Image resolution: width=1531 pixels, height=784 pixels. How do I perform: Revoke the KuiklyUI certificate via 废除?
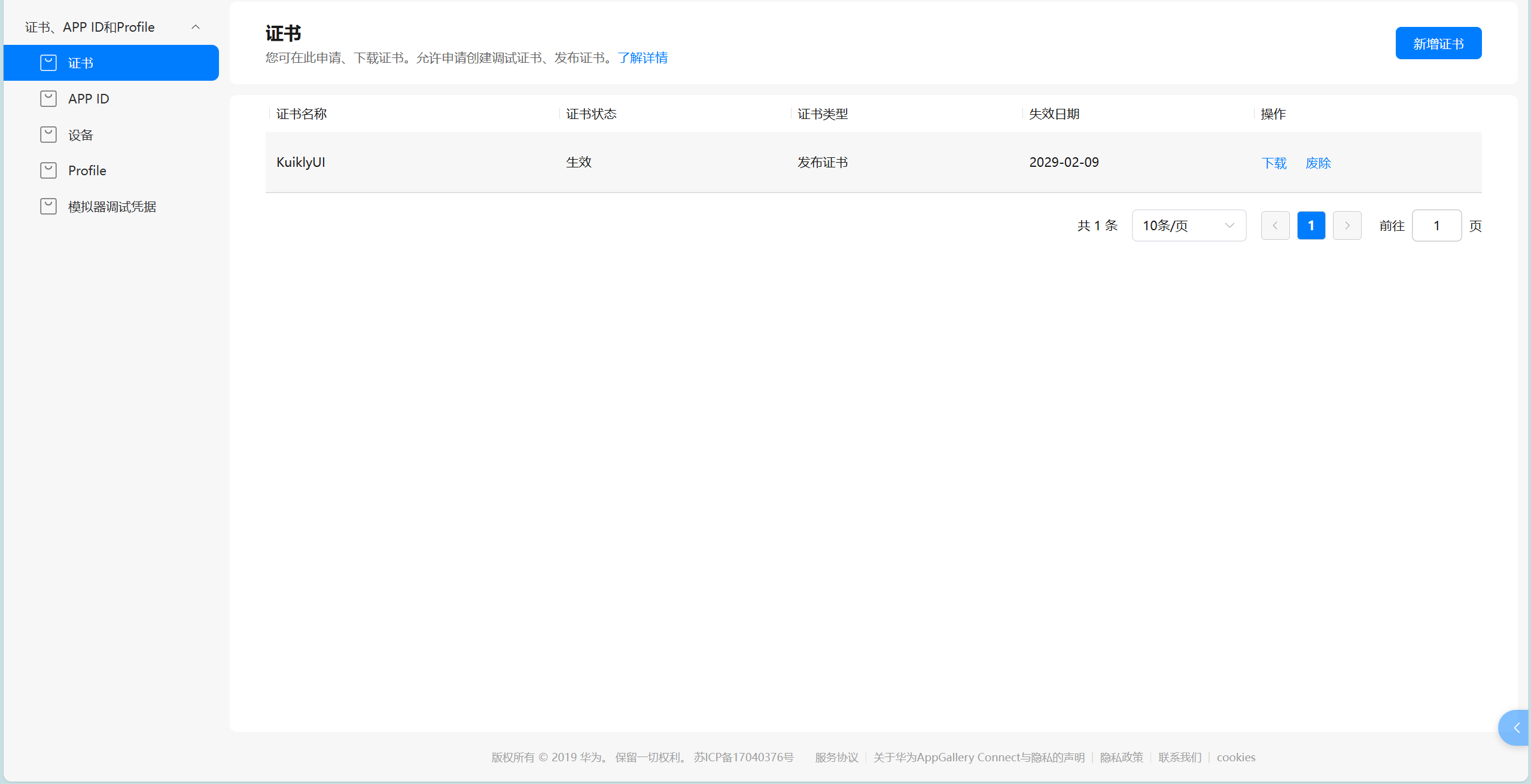tap(1317, 163)
